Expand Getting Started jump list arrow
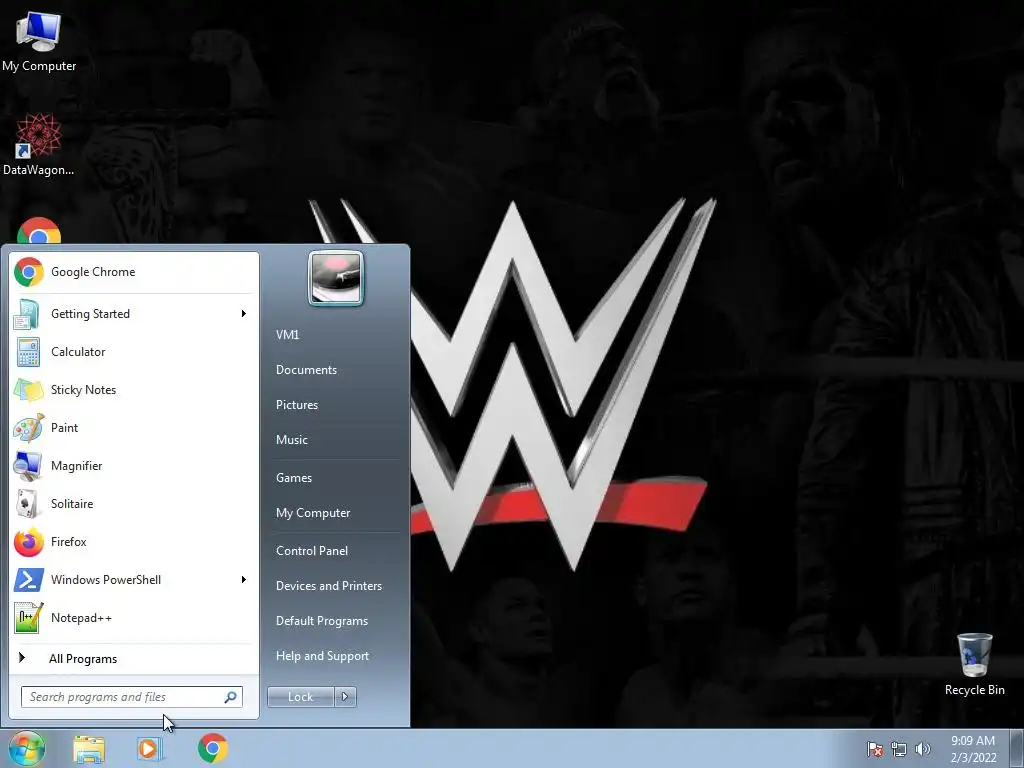 [x=244, y=314]
